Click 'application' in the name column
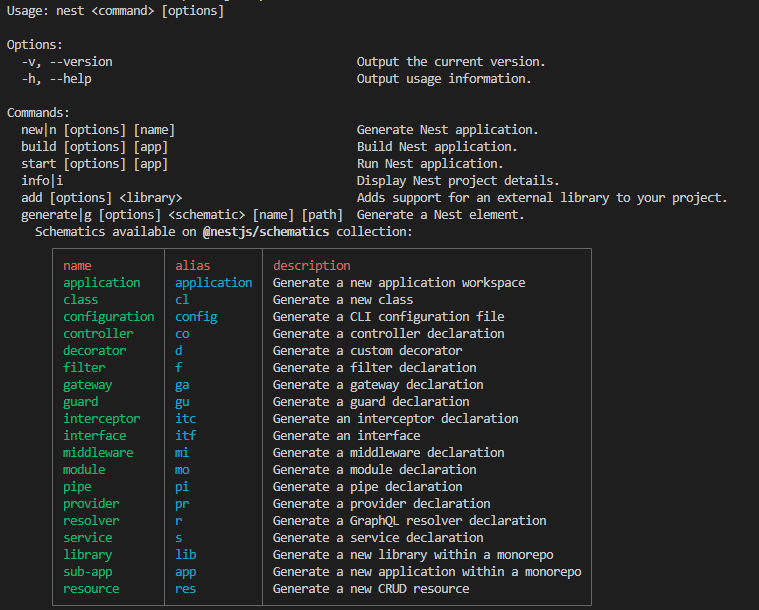 [x=102, y=283]
